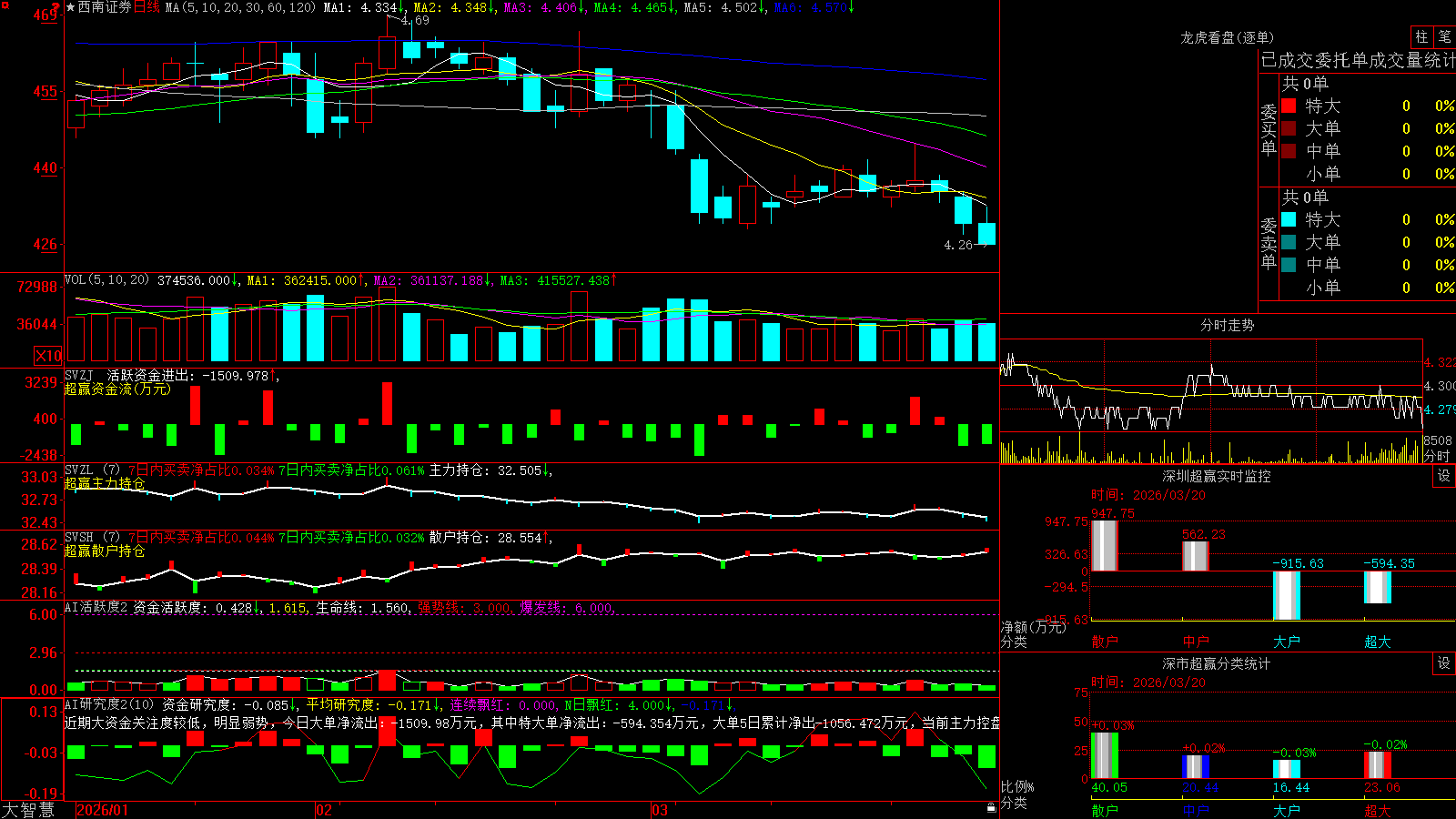Click the 超大 category label in 深圳超赢实时监控
The height and width of the screenshot is (819, 1456).
(1378, 642)
